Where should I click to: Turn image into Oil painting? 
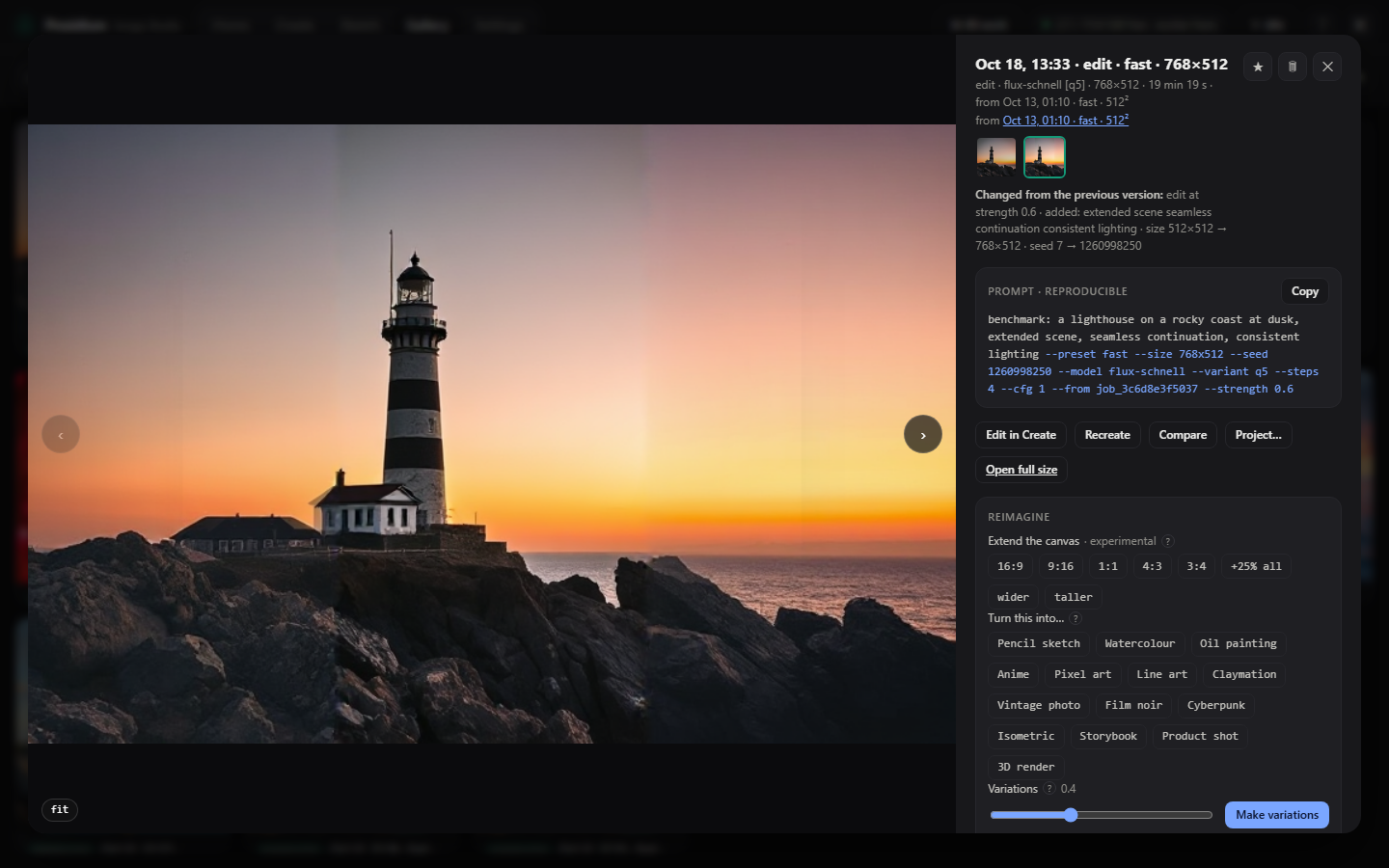point(1239,643)
